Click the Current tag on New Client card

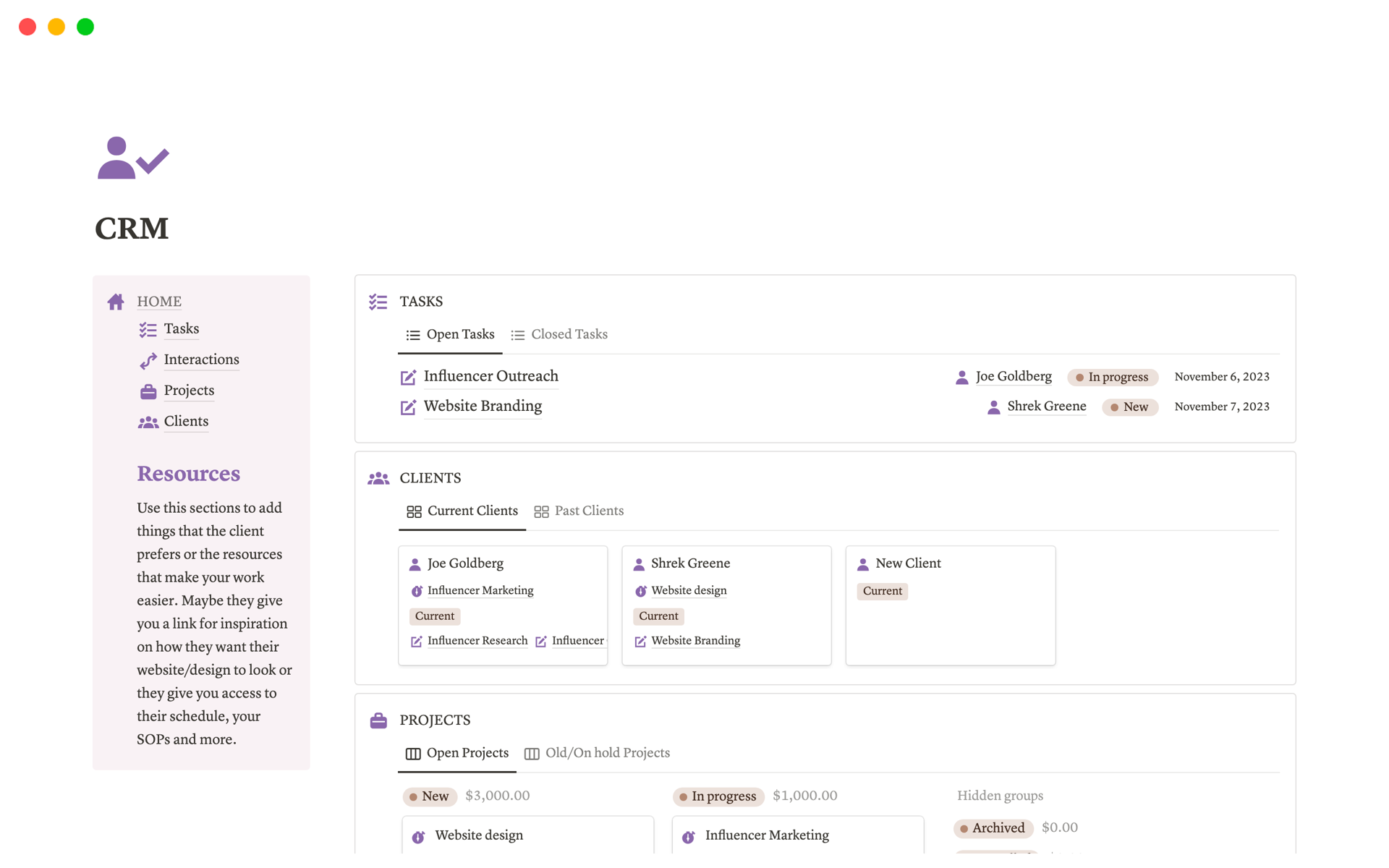tap(882, 591)
